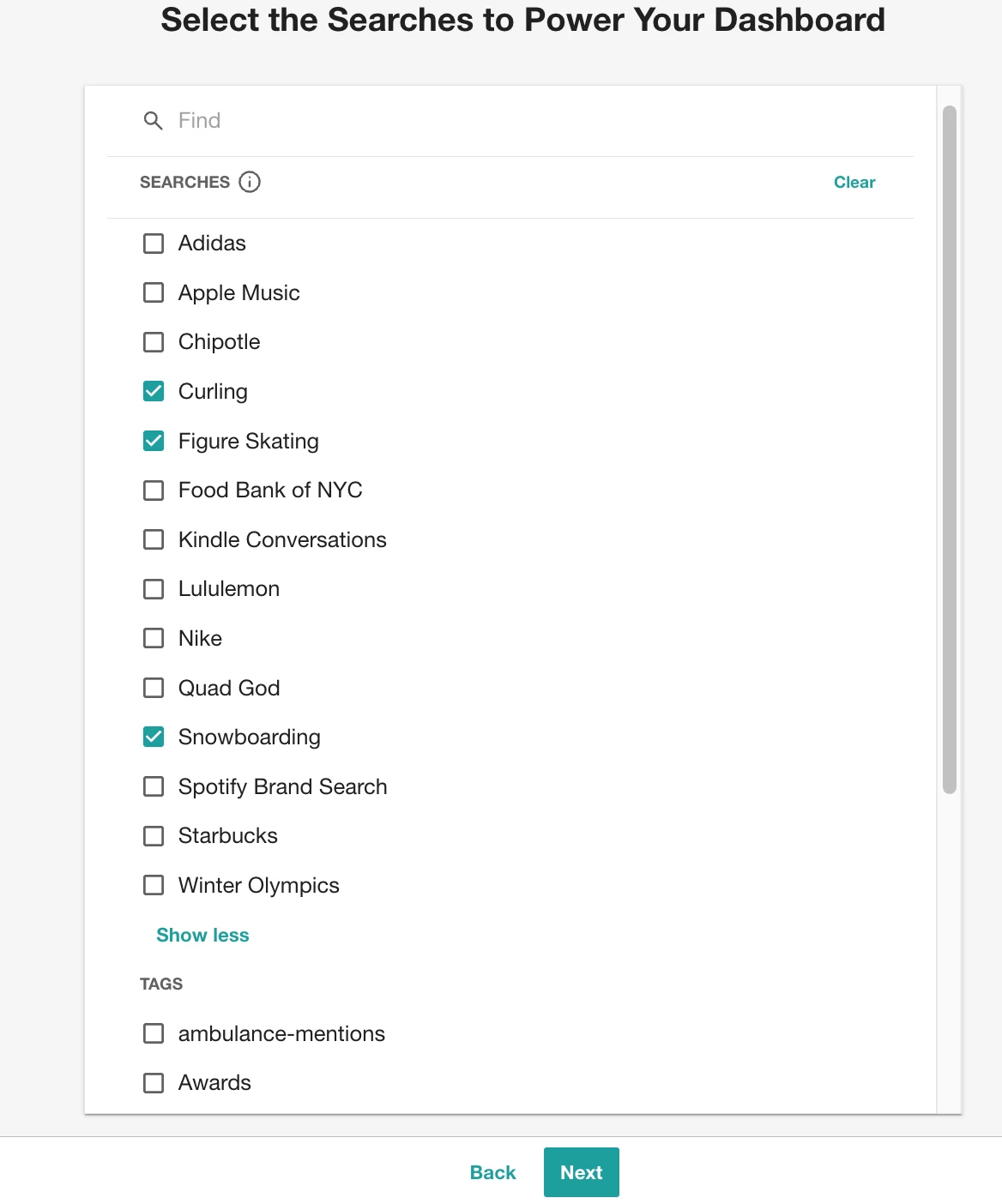This screenshot has height=1204, width=1002.
Task: Click the Spotify Brand Search label
Action: coord(283,787)
